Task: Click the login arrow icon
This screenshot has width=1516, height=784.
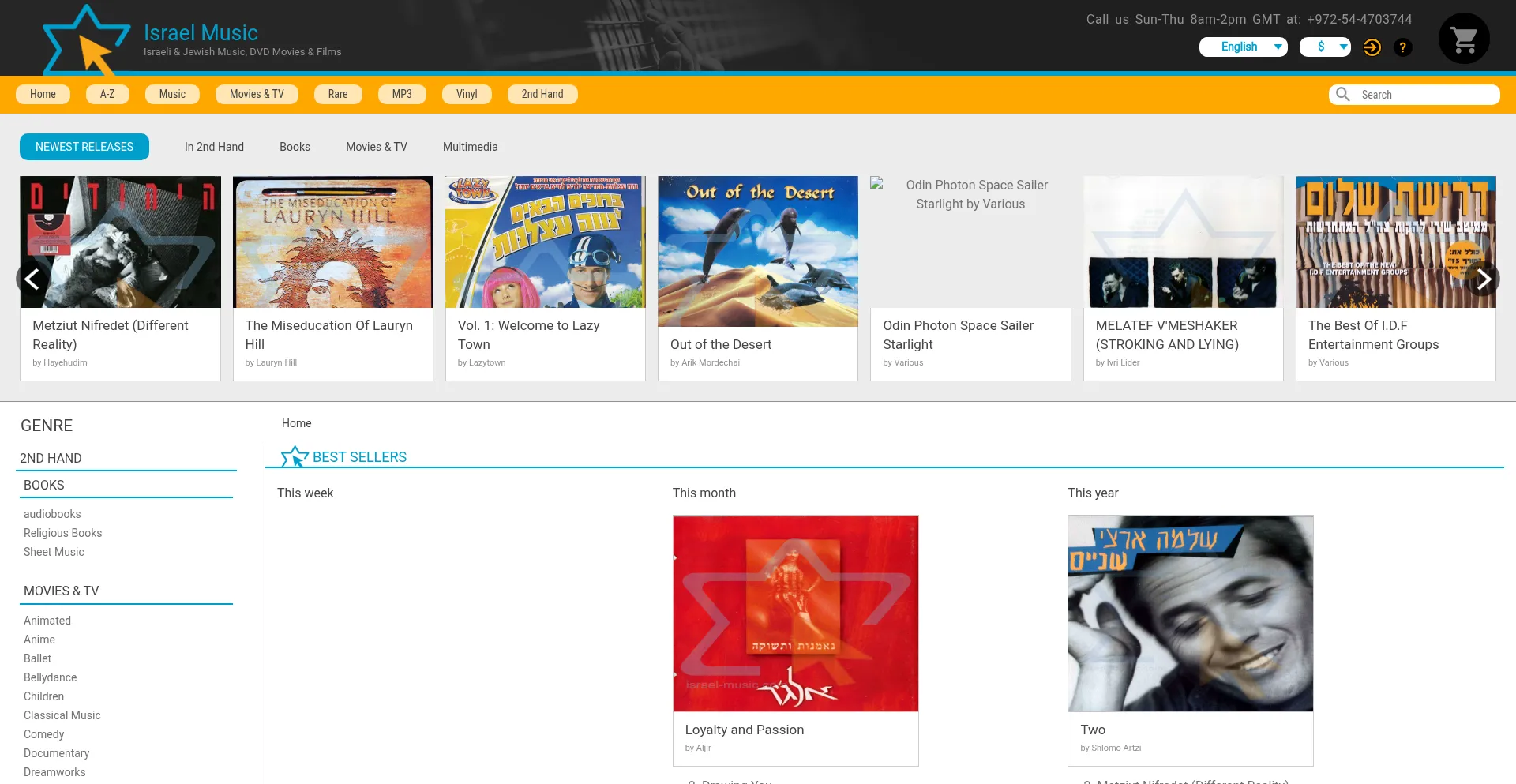Action: [x=1372, y=47]
